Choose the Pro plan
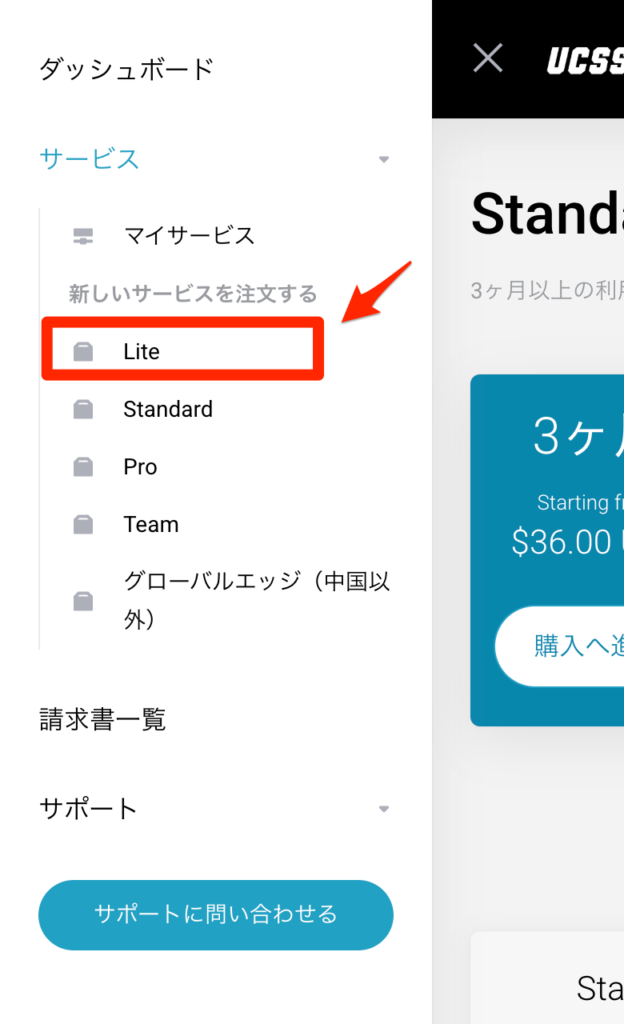Screen dimensions: 624x1024 (140, 467)
